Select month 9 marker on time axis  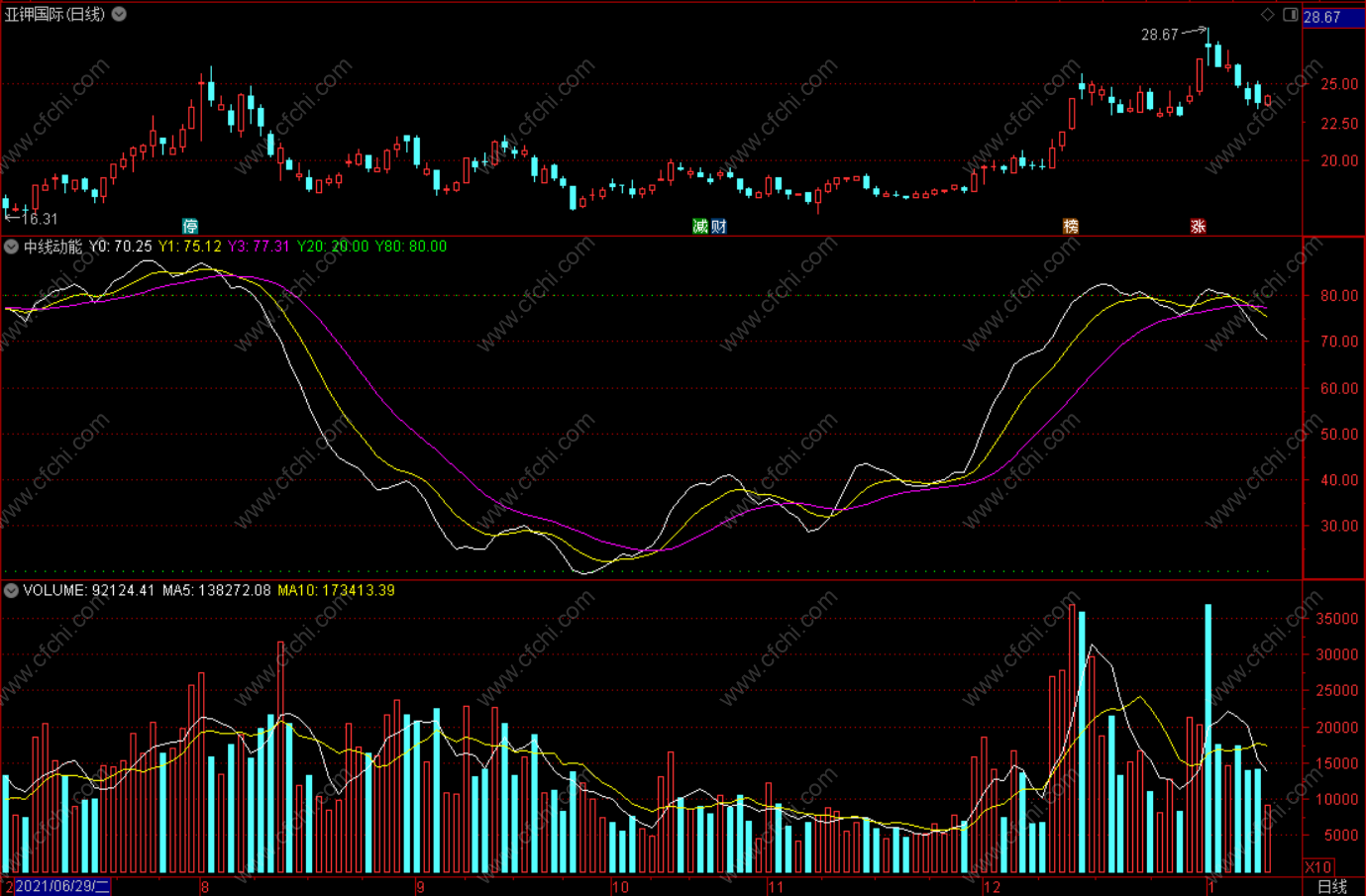click(420, 887)
